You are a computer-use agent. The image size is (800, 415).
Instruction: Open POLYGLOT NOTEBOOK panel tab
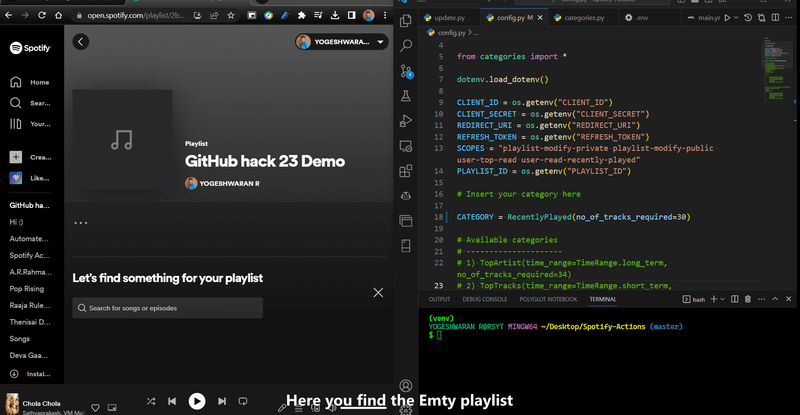click(548, 299)
